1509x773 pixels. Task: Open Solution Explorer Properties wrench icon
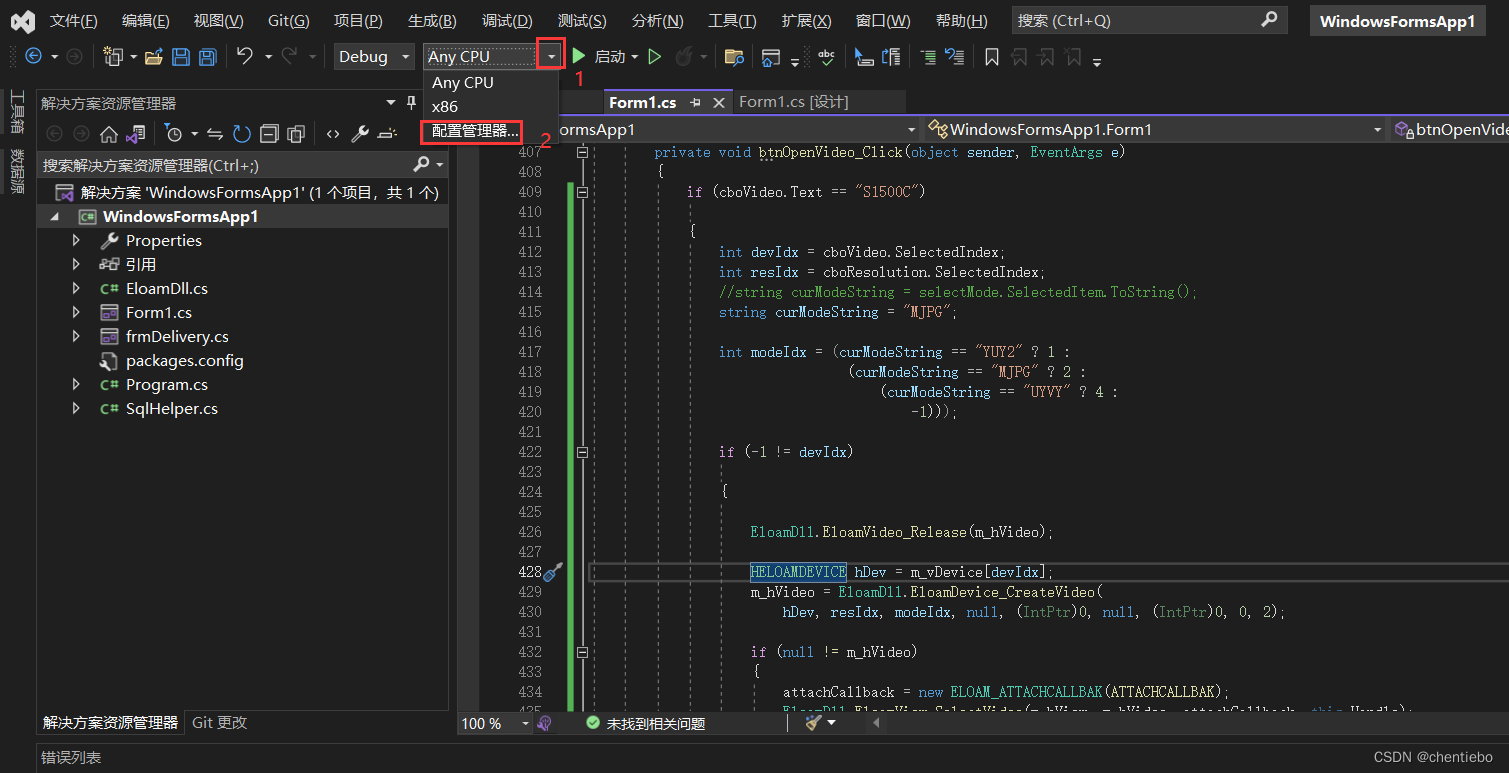pos(360,134)
